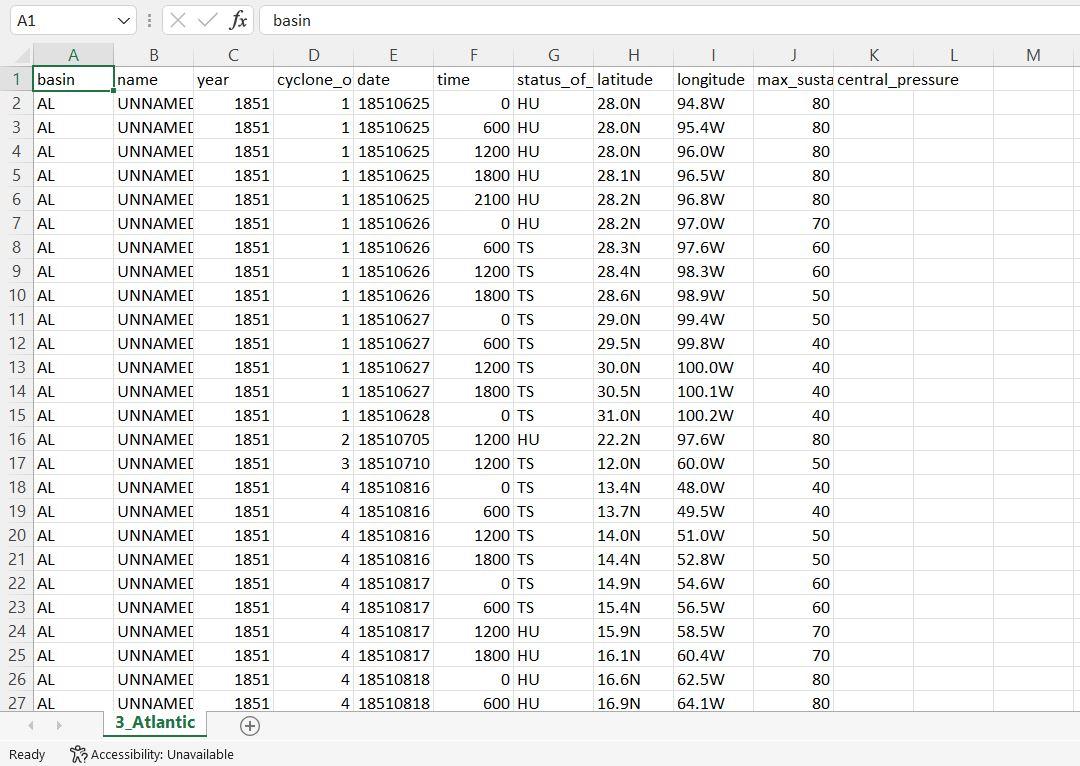
Task: Select the column A header
Action: click(x=73, y=55)
